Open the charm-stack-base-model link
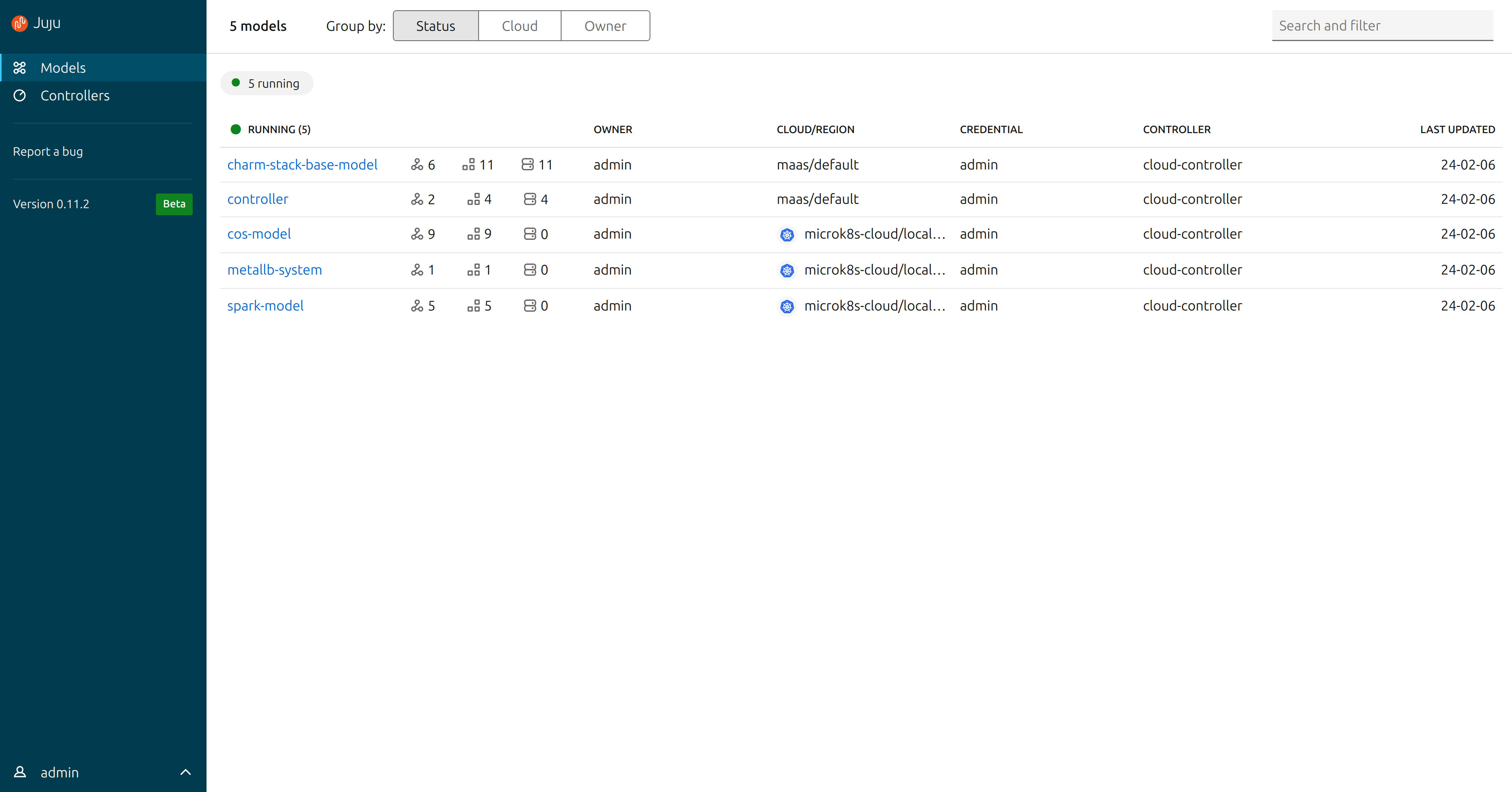This screenshot has width=1512, height=792. pos(302,164)
